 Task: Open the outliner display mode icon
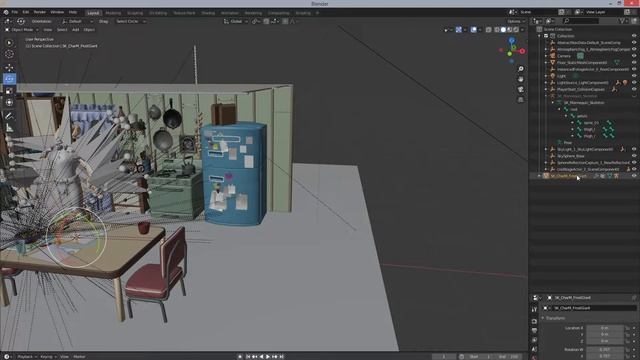click(x=550, y=20)
